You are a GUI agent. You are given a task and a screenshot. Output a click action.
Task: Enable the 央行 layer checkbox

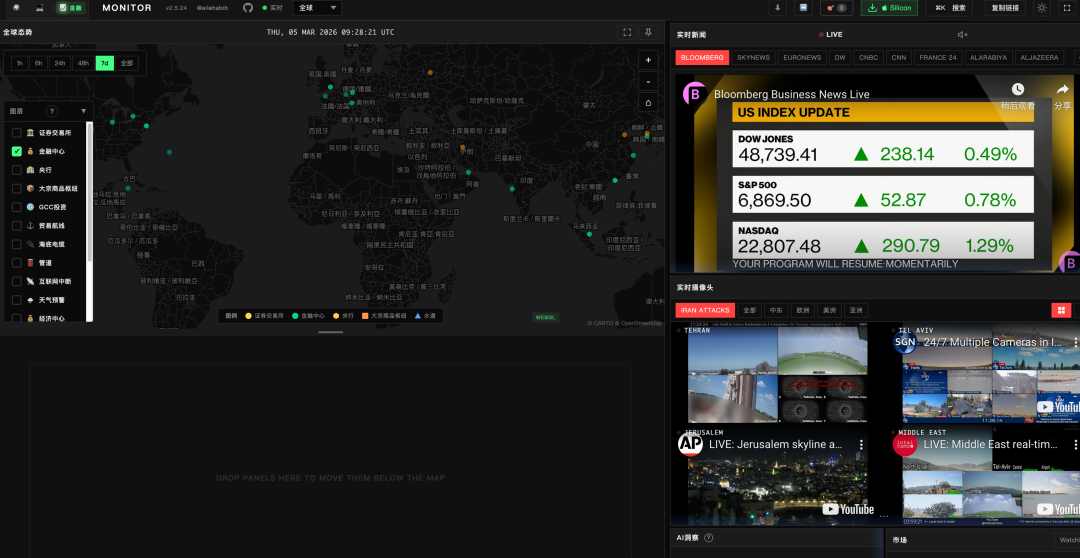click(17, 169)
